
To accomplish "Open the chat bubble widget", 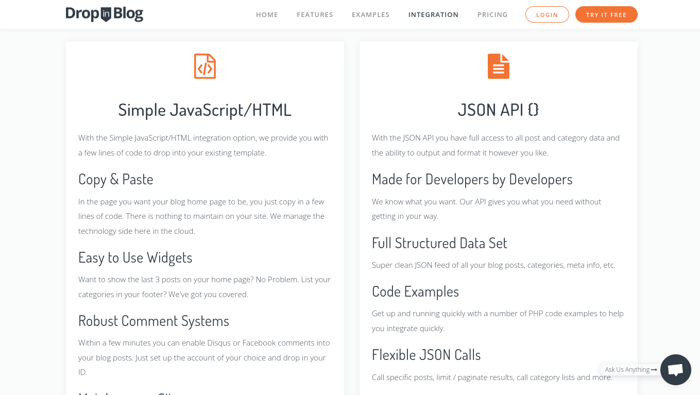I will [675, 370].
